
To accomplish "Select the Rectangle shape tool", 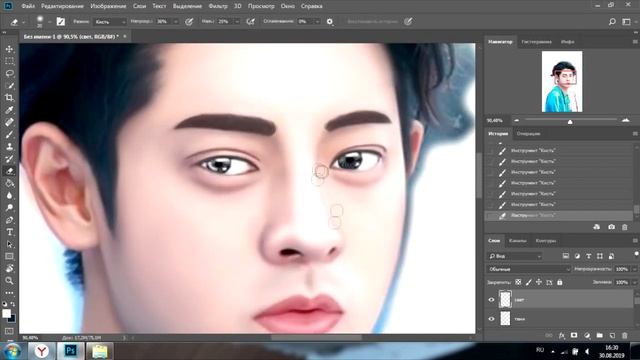I will click(9, 256).
